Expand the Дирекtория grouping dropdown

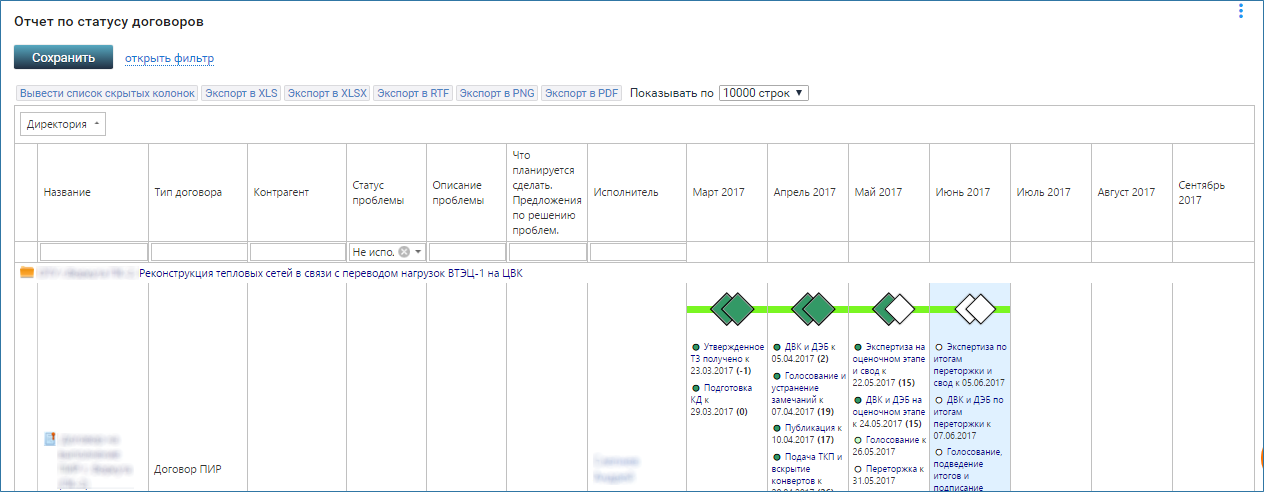pos(63,124)
